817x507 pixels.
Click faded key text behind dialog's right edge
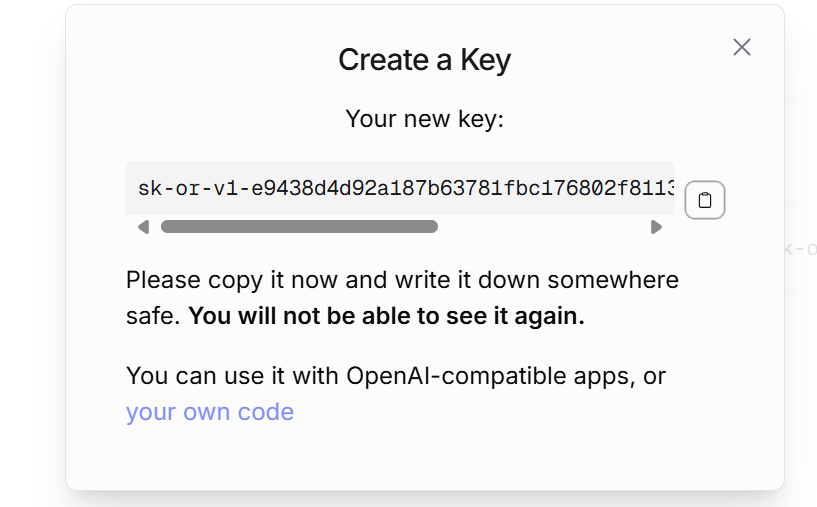[801, 249]
